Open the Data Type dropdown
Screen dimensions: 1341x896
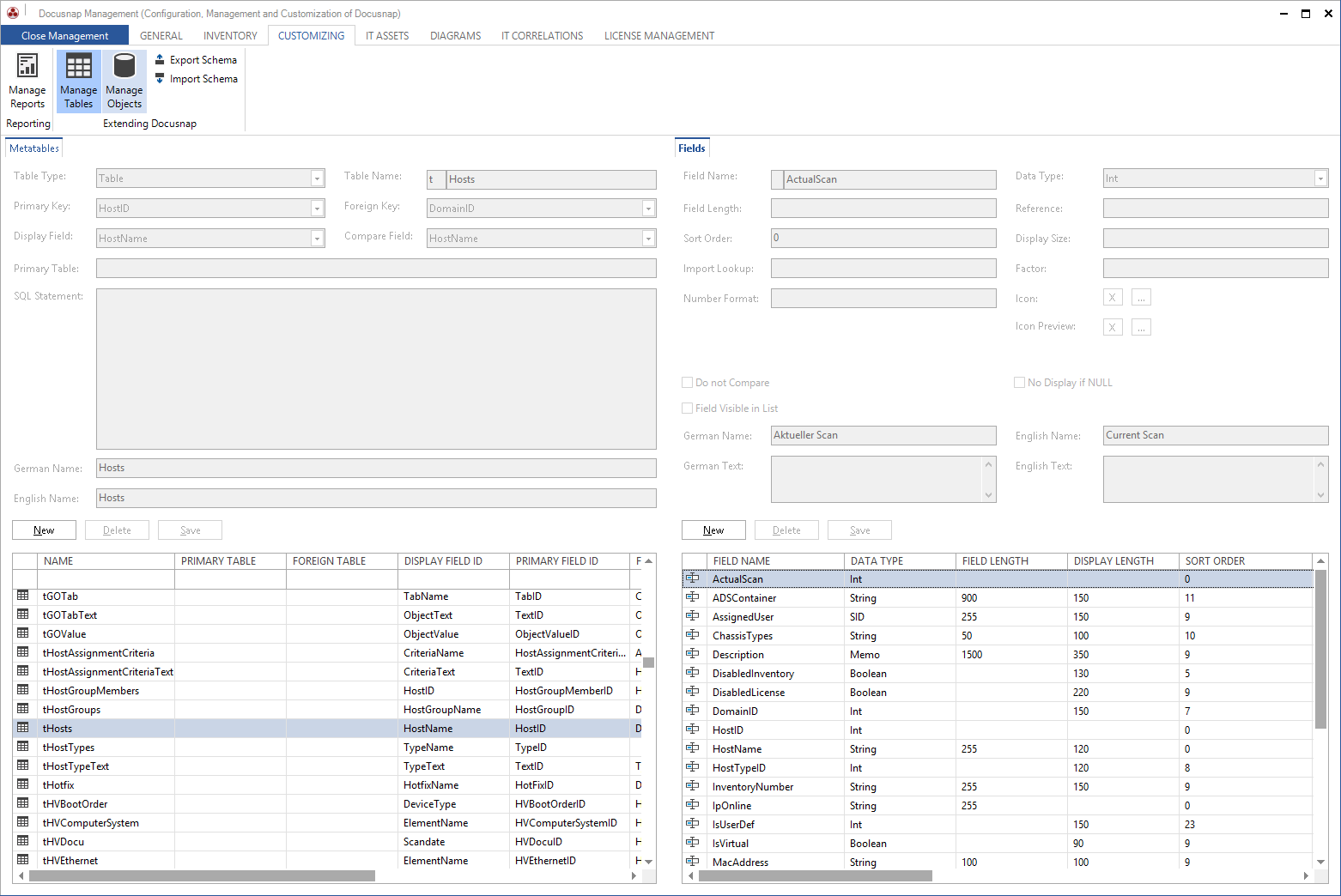(1321, 179)
